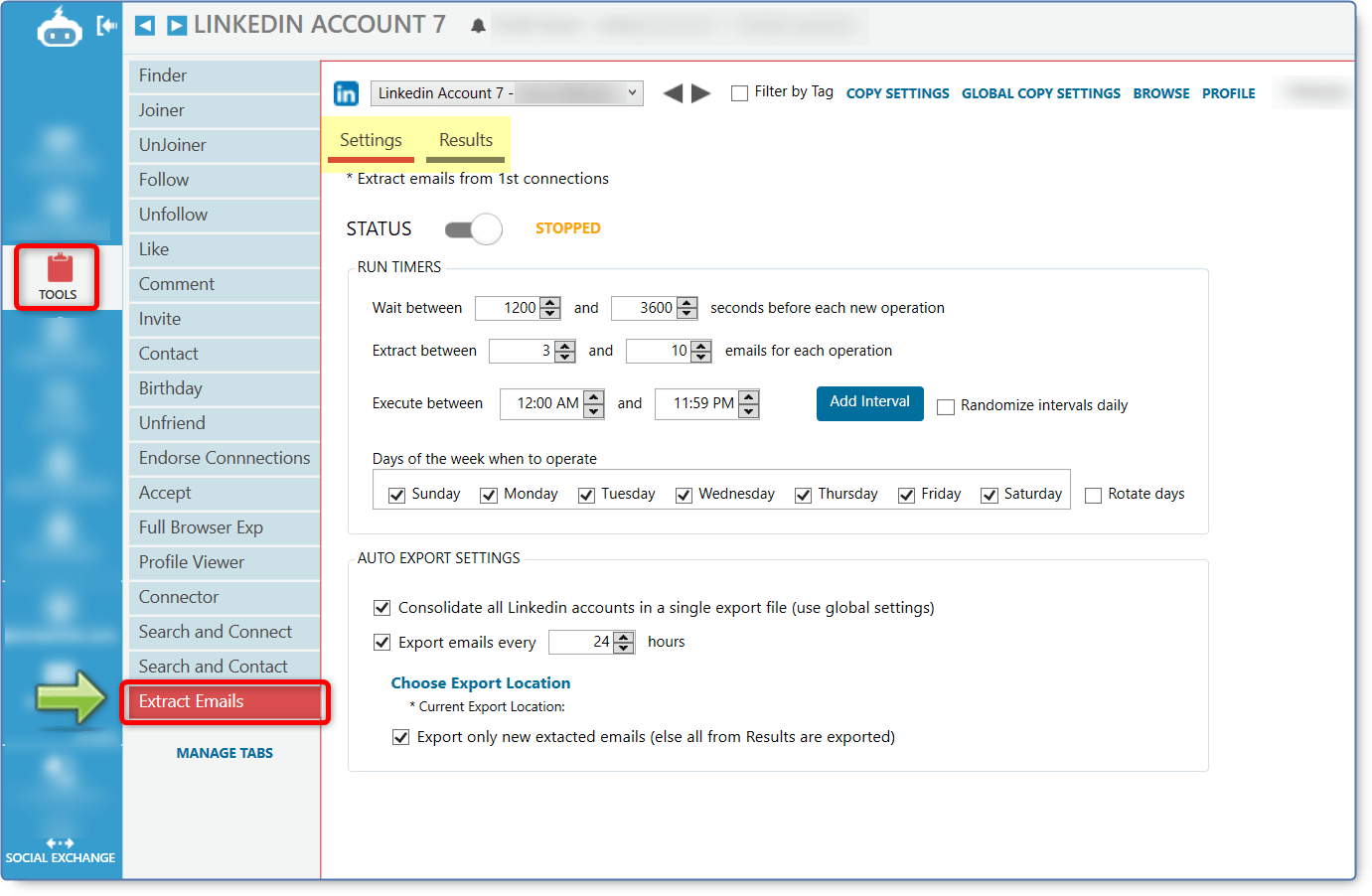Open the Comment tool tab
This screenshot has height=896, width=1372.
[x=225, y=285]
